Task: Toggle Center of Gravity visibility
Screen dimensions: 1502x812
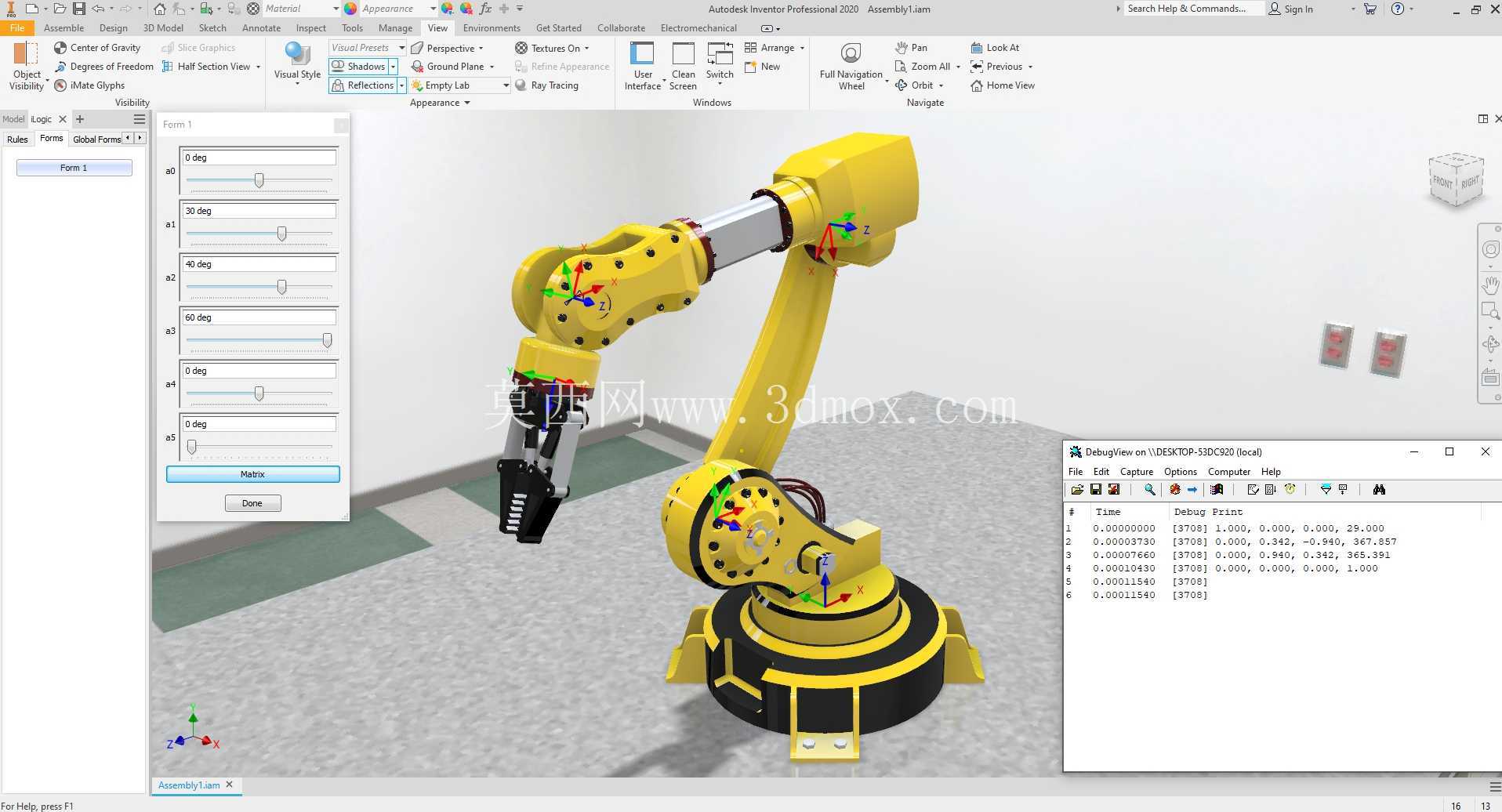Action: (97, 48)
